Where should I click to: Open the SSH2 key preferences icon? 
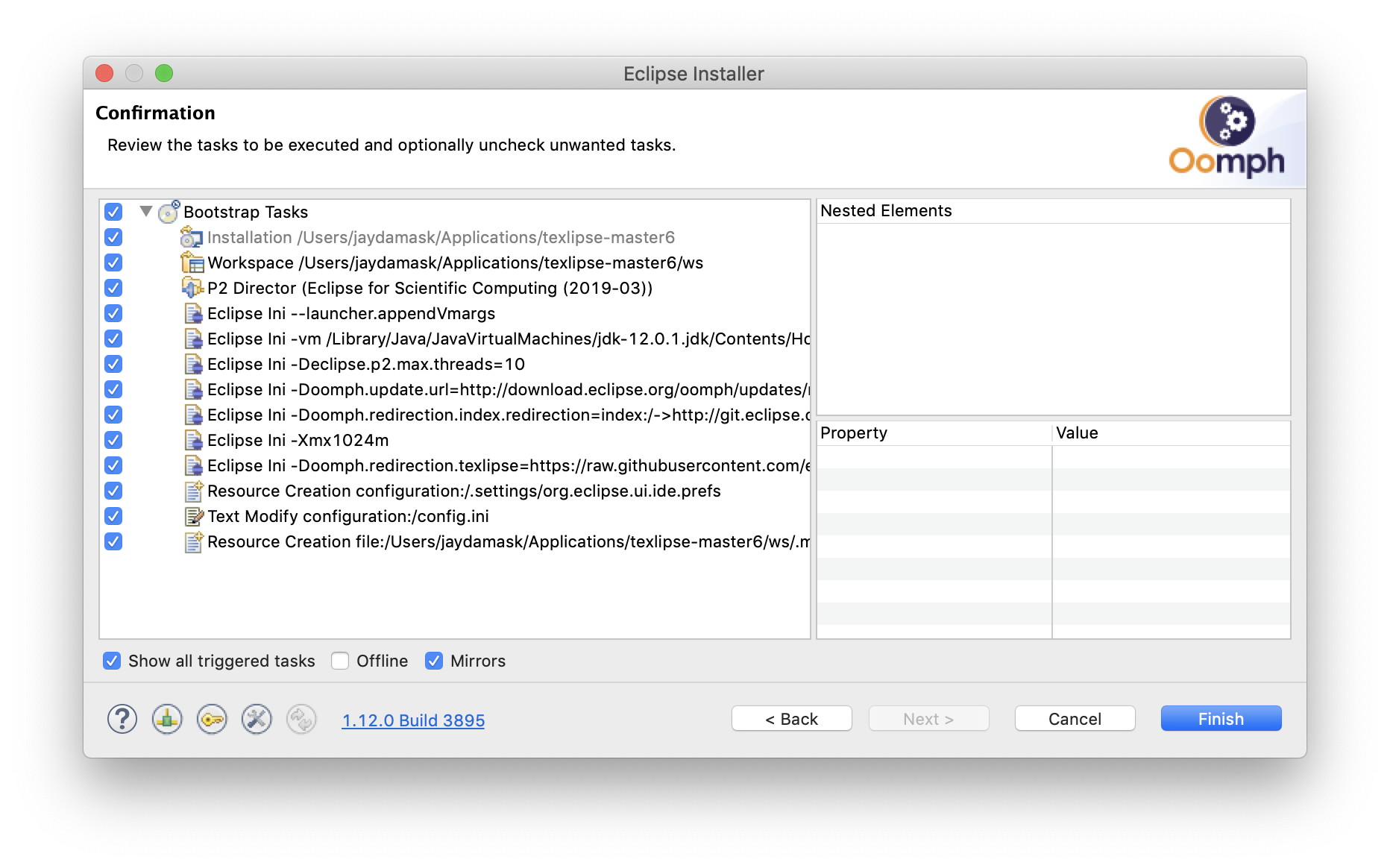pos(212,720)
